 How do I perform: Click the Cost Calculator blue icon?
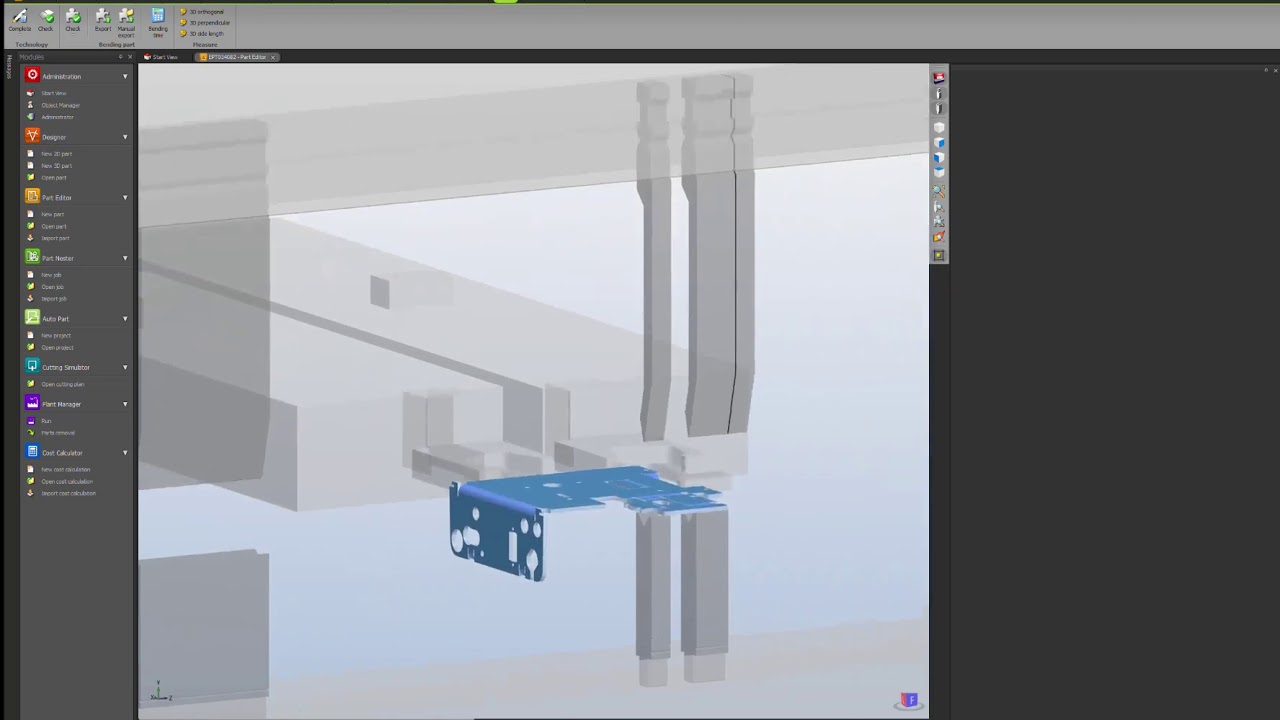[x=32, y=452]
